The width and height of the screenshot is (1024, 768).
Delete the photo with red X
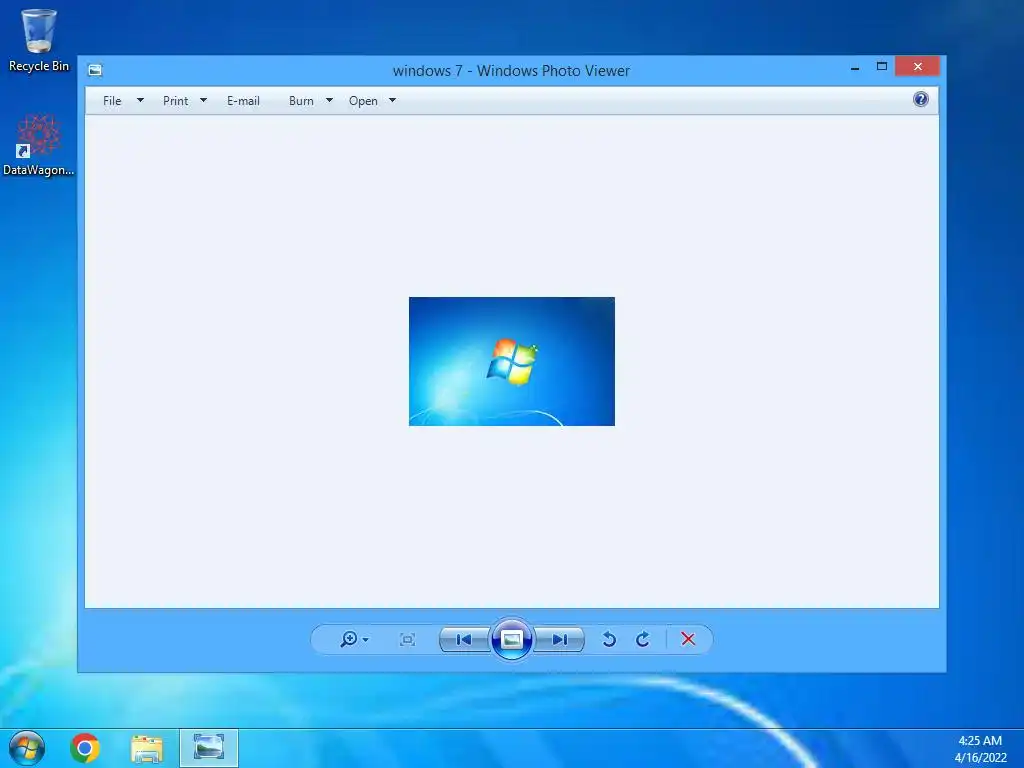[x=688, y=639]
